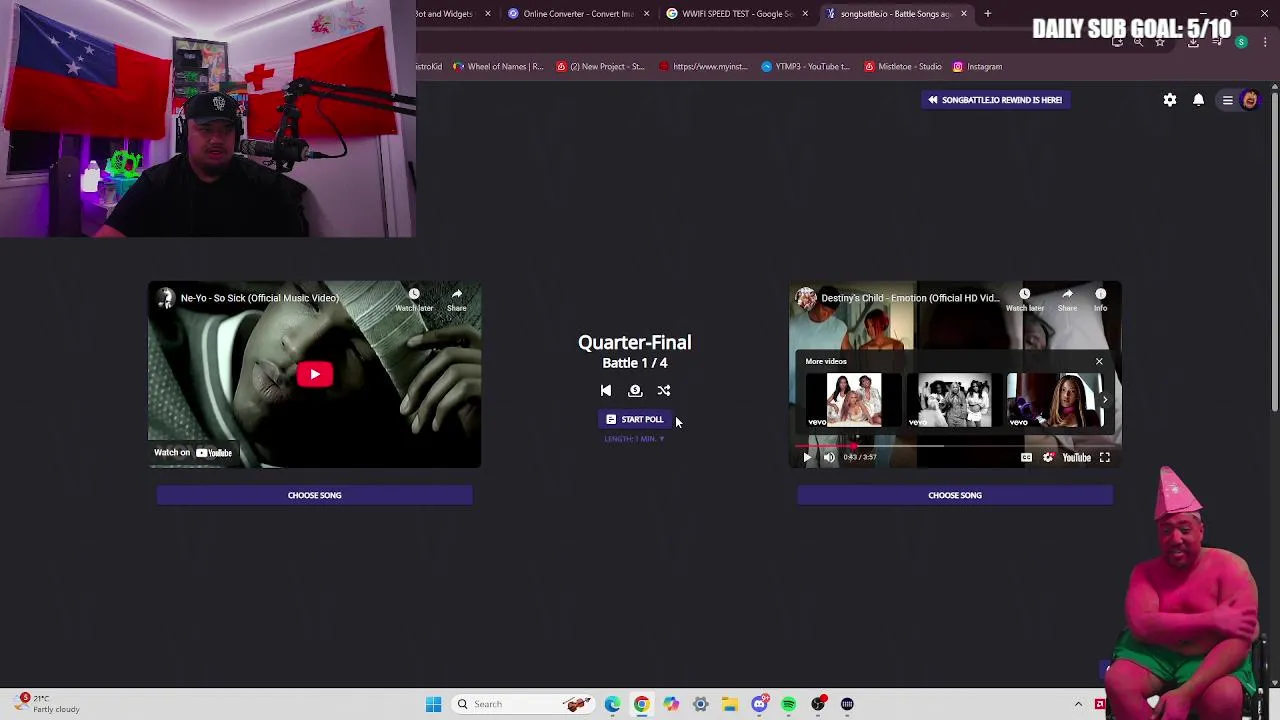
Task: Open Wheel of Names bookmark
Action: point(497,67)
